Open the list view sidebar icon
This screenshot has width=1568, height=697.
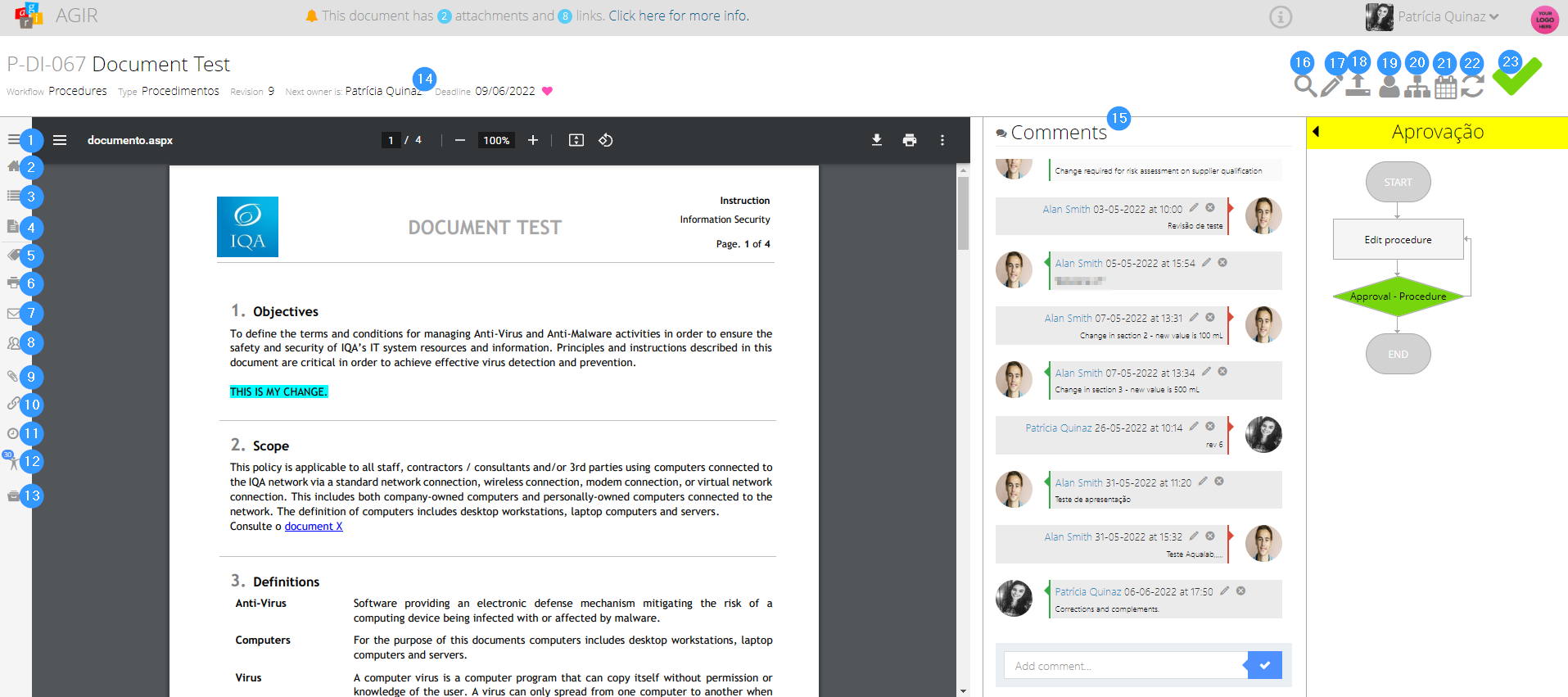13,196
